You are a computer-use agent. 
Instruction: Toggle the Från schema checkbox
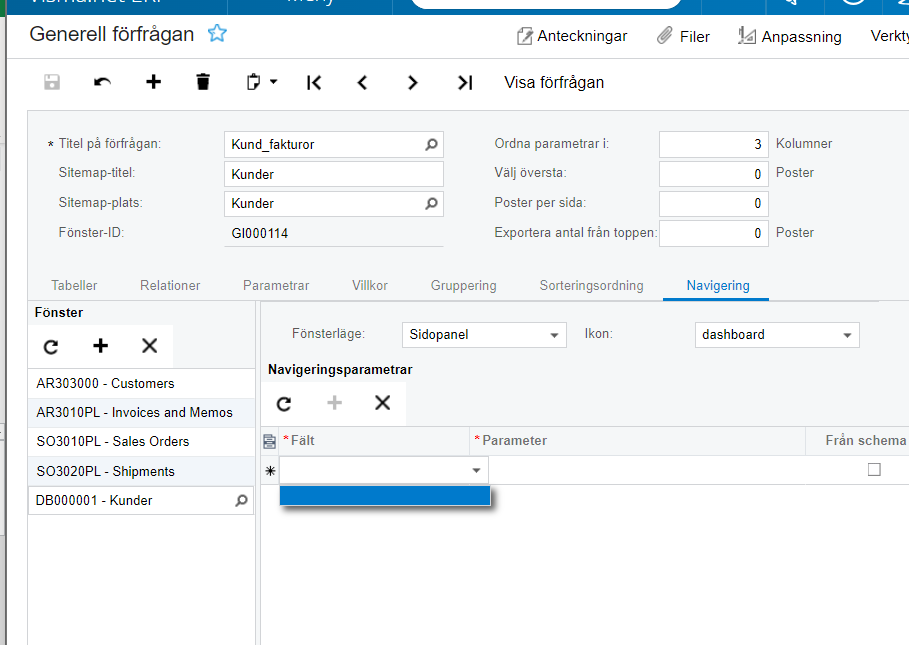point(874,469)
